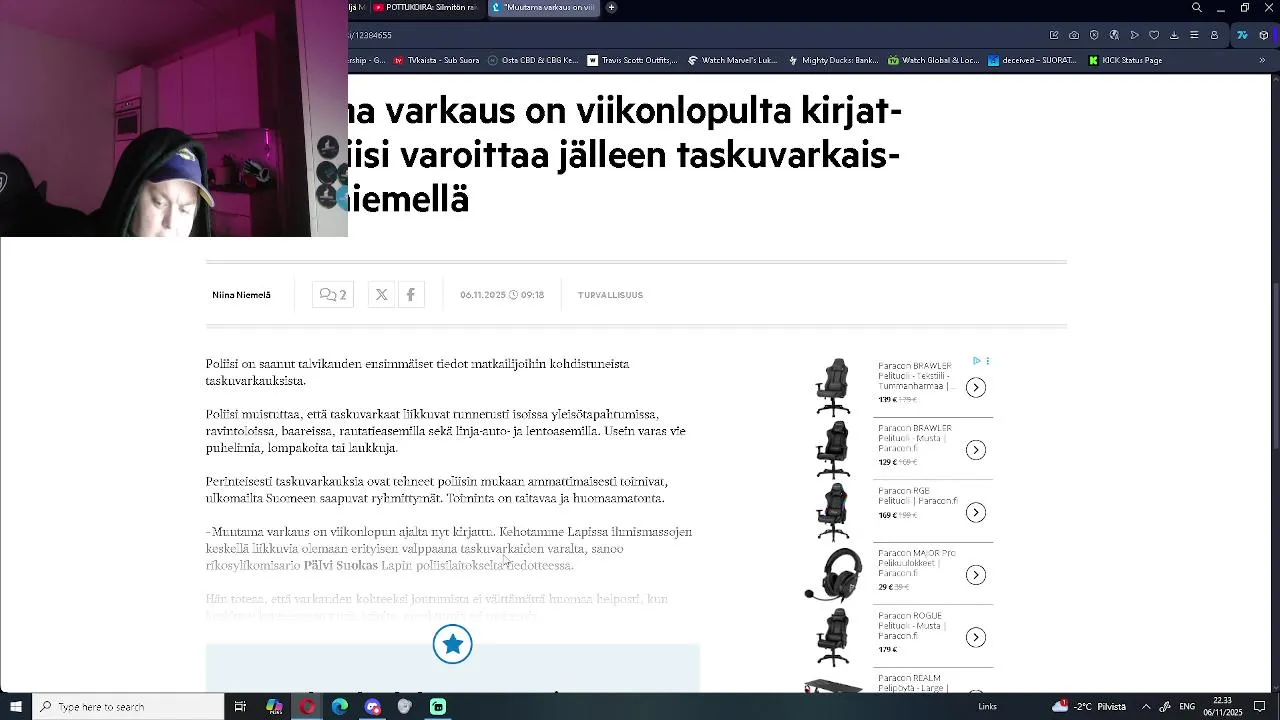1280x720 pixels.
Task: Open arrow for Paracon ROGUE chair ad
Action: (976, 638)
